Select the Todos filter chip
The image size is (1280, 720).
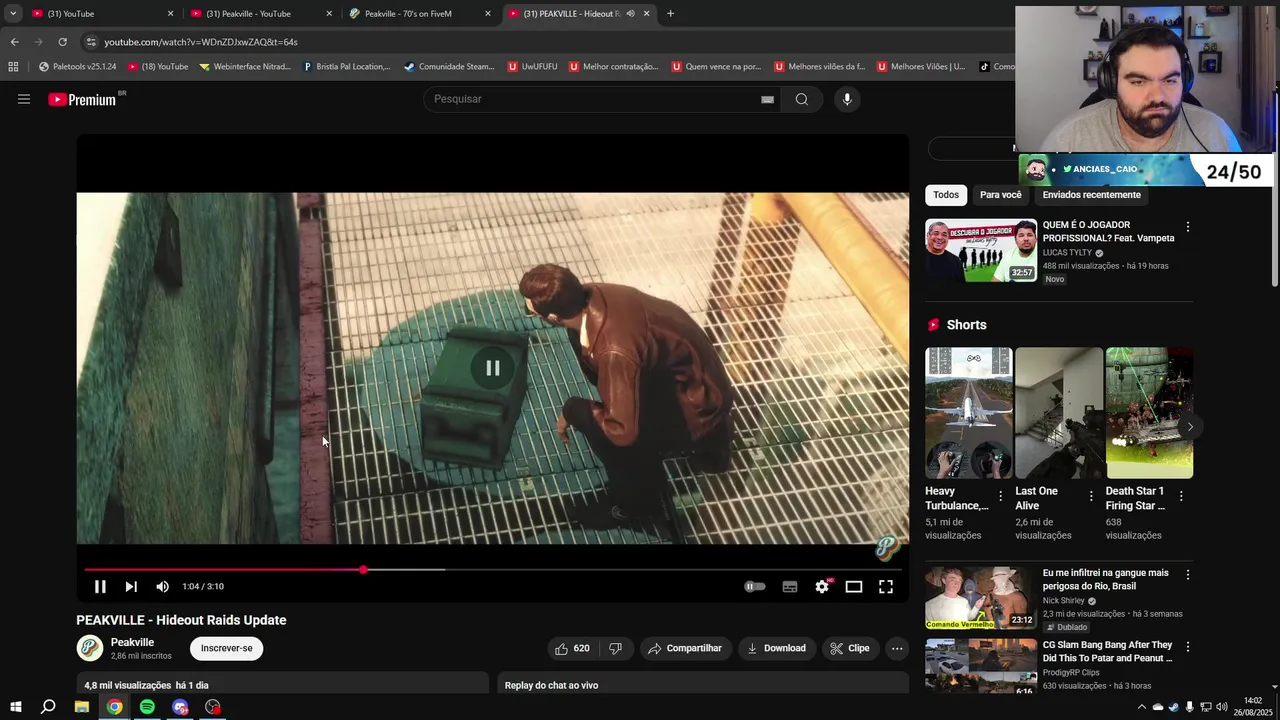pos(946,195)
